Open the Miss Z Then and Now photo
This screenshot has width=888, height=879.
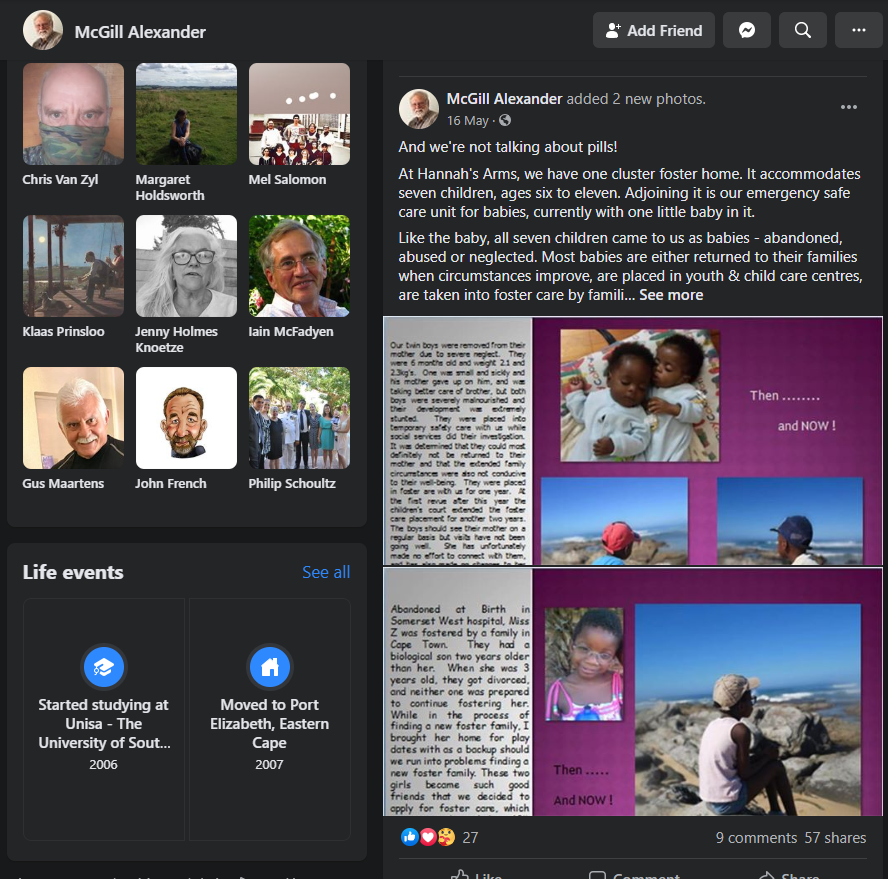click(633, 692)
